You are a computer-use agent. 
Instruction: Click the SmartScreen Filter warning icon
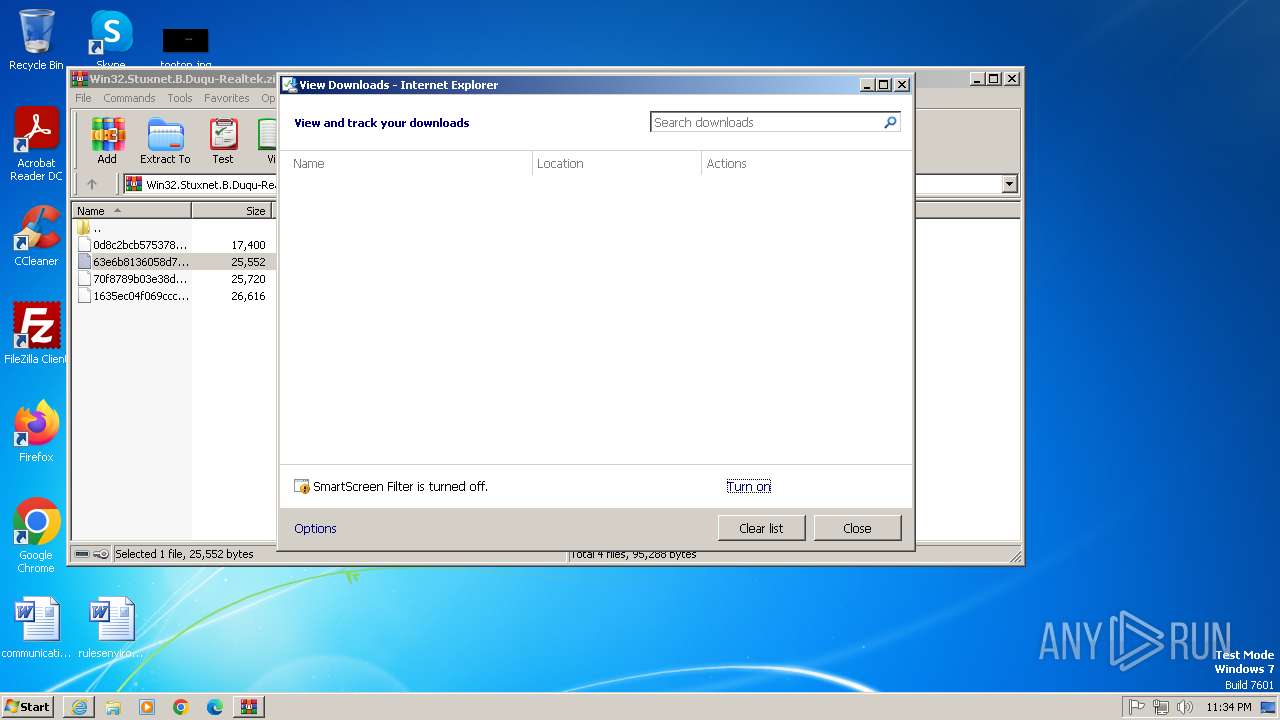pyautogui.click(x=302, y=487)
